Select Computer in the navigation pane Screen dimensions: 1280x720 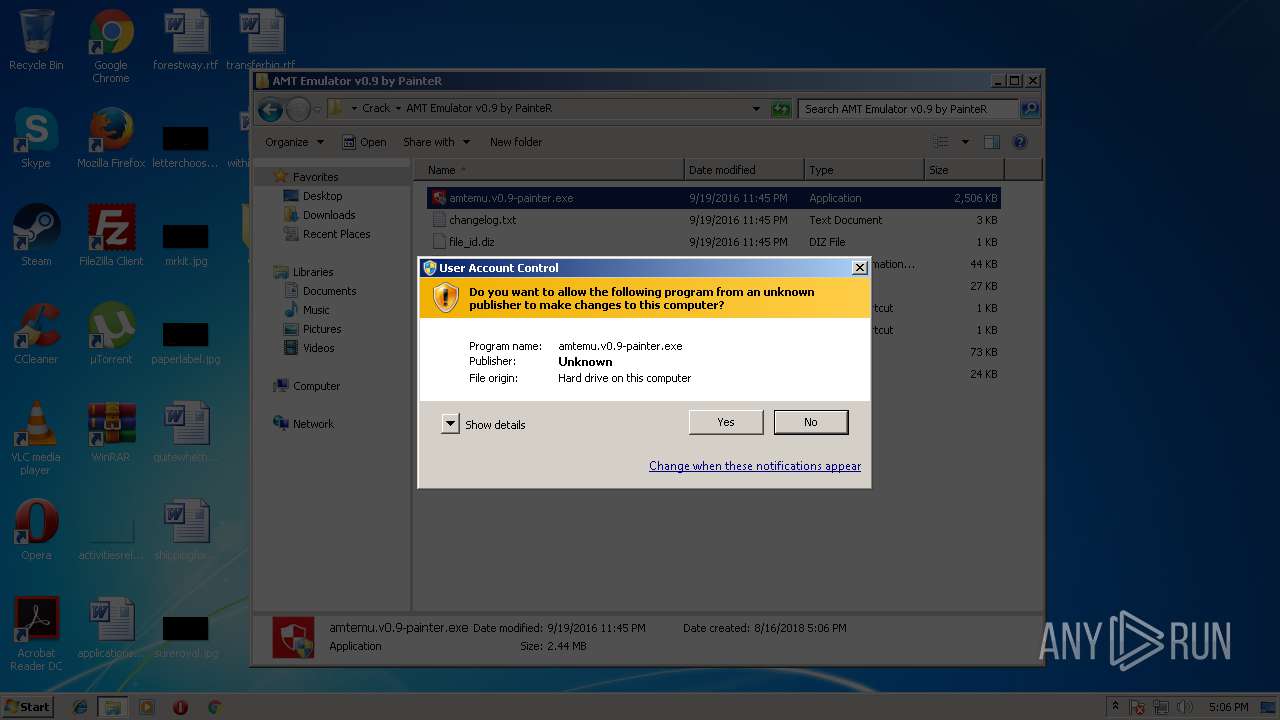(316, 386)
